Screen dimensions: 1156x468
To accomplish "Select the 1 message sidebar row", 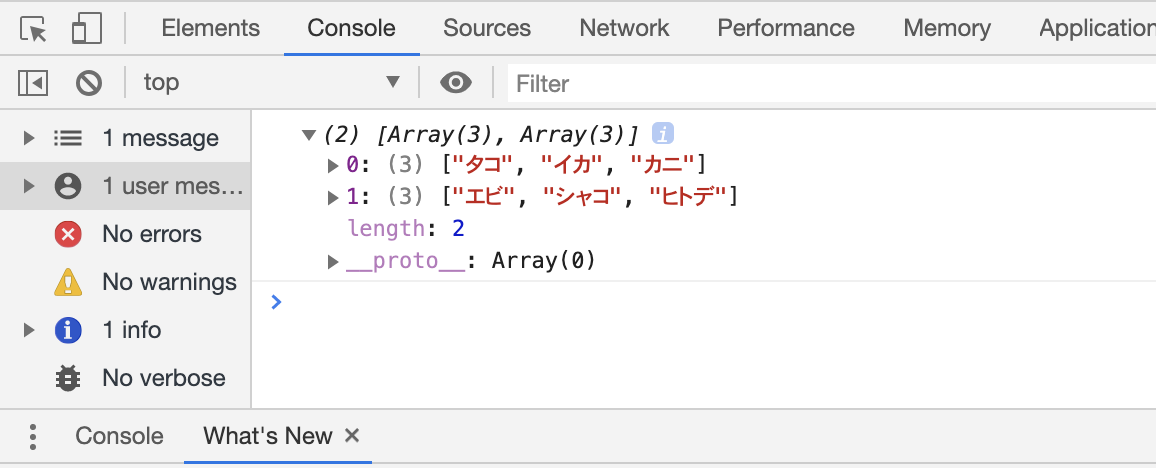I will (125, 138).
